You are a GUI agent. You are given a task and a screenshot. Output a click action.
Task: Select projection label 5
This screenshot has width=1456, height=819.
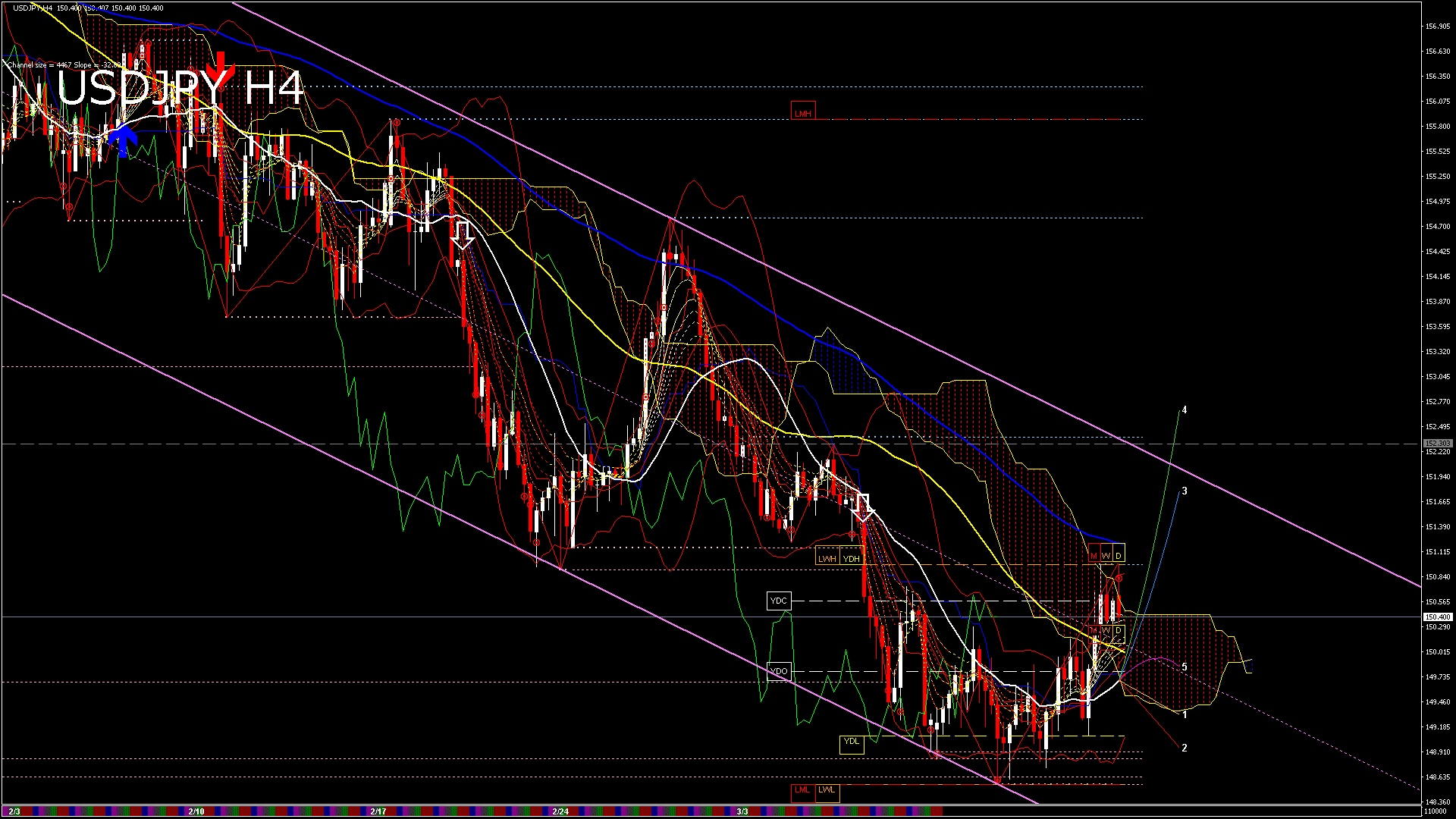[1185, 667]
